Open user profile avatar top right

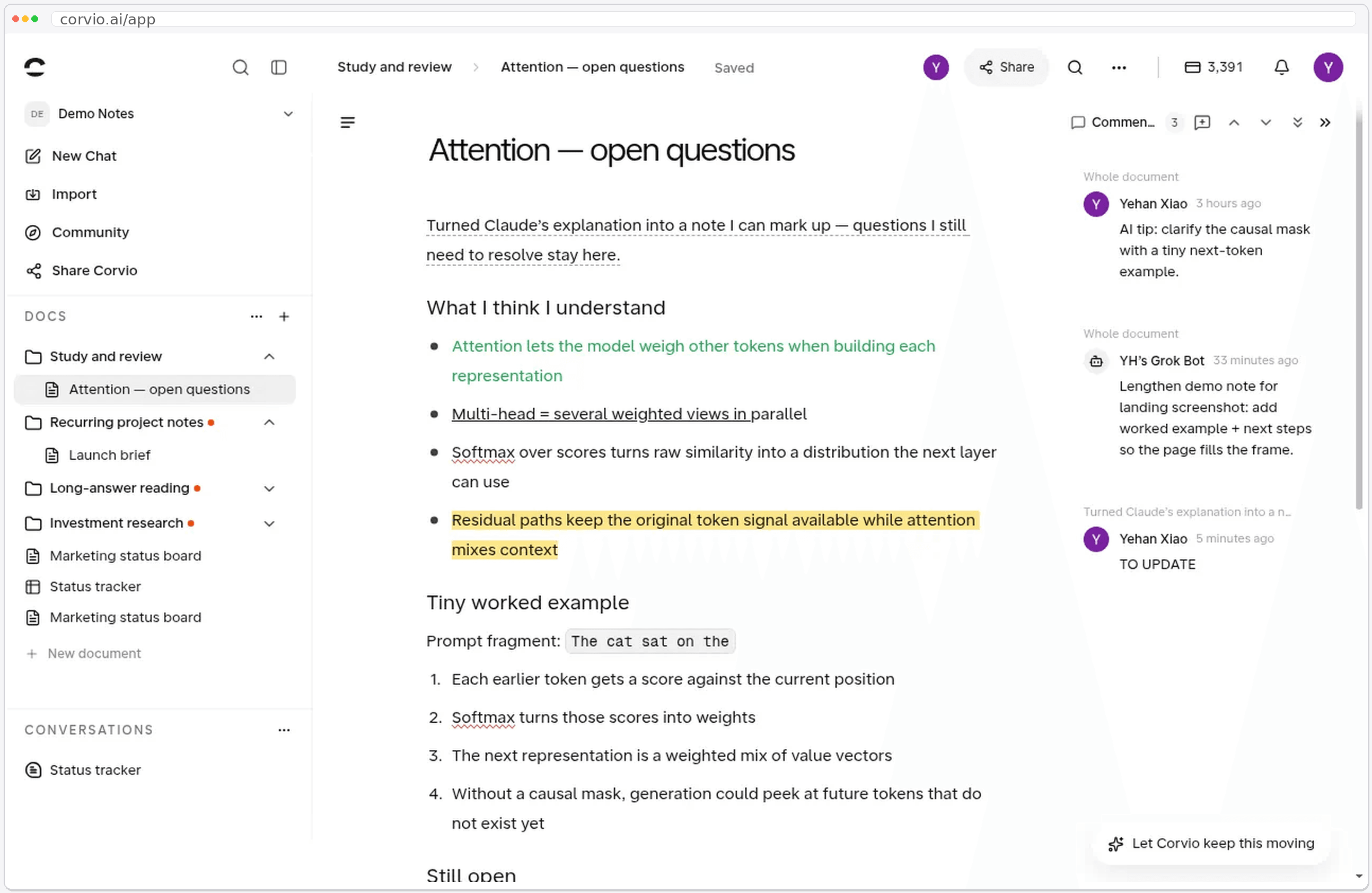point(1328,67)
